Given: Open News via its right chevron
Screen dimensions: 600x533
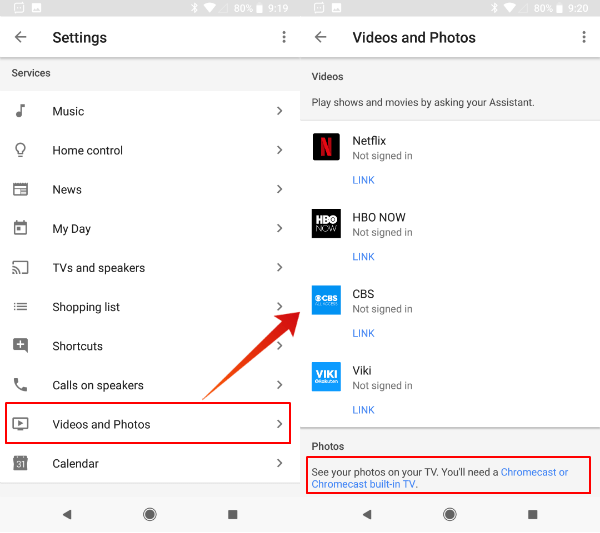Looking at the screenshot, I should [x=280, y=189].
